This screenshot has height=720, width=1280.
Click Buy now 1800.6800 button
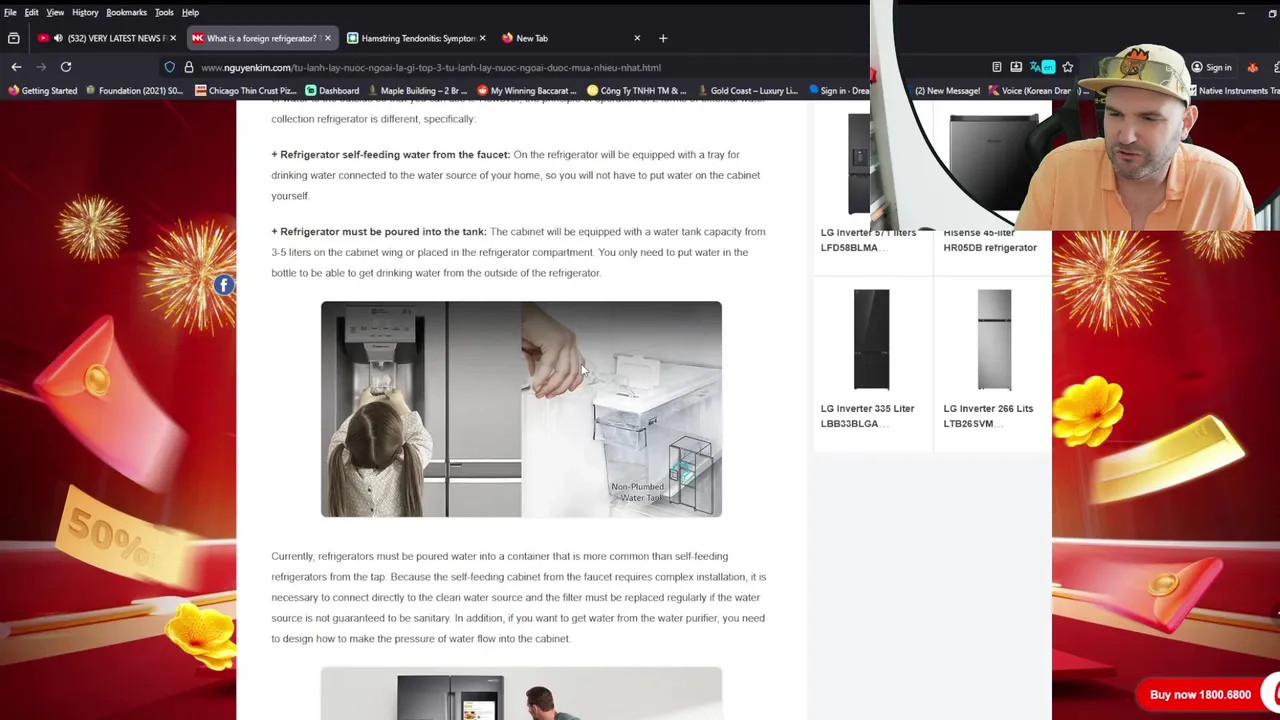[x=1200, y=694]
